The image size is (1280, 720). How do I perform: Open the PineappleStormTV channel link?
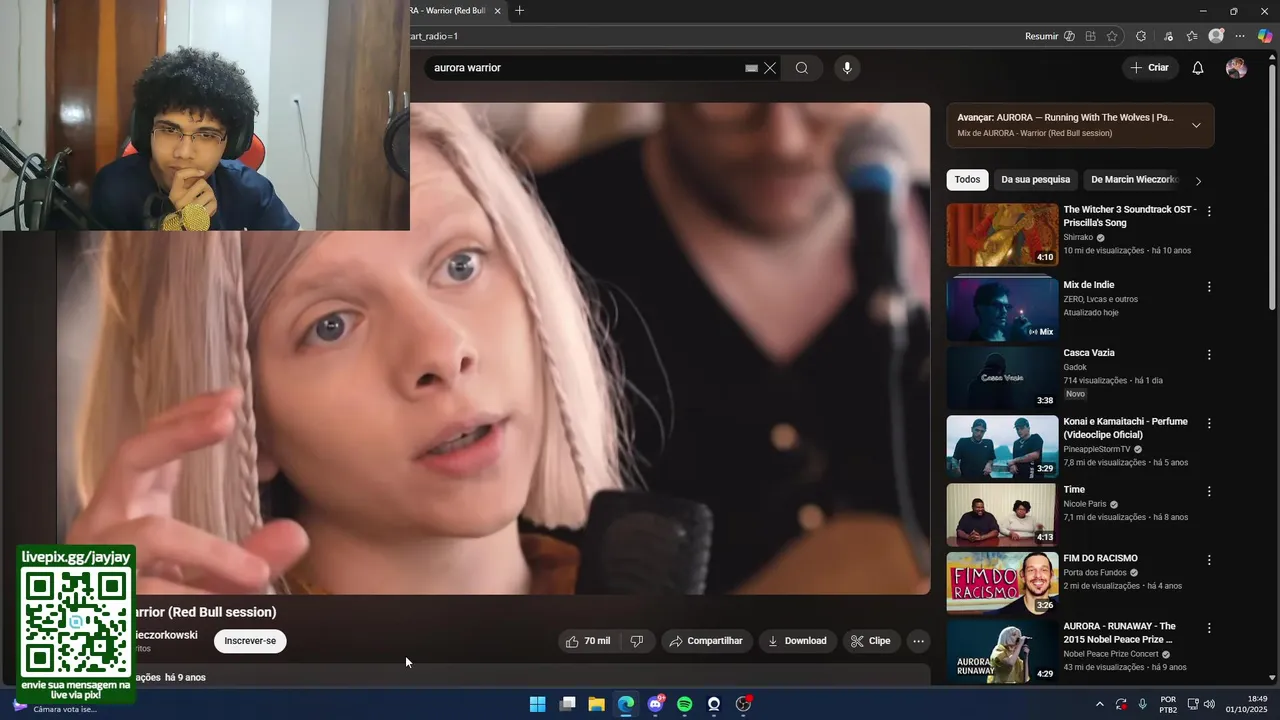point(1097,449)
